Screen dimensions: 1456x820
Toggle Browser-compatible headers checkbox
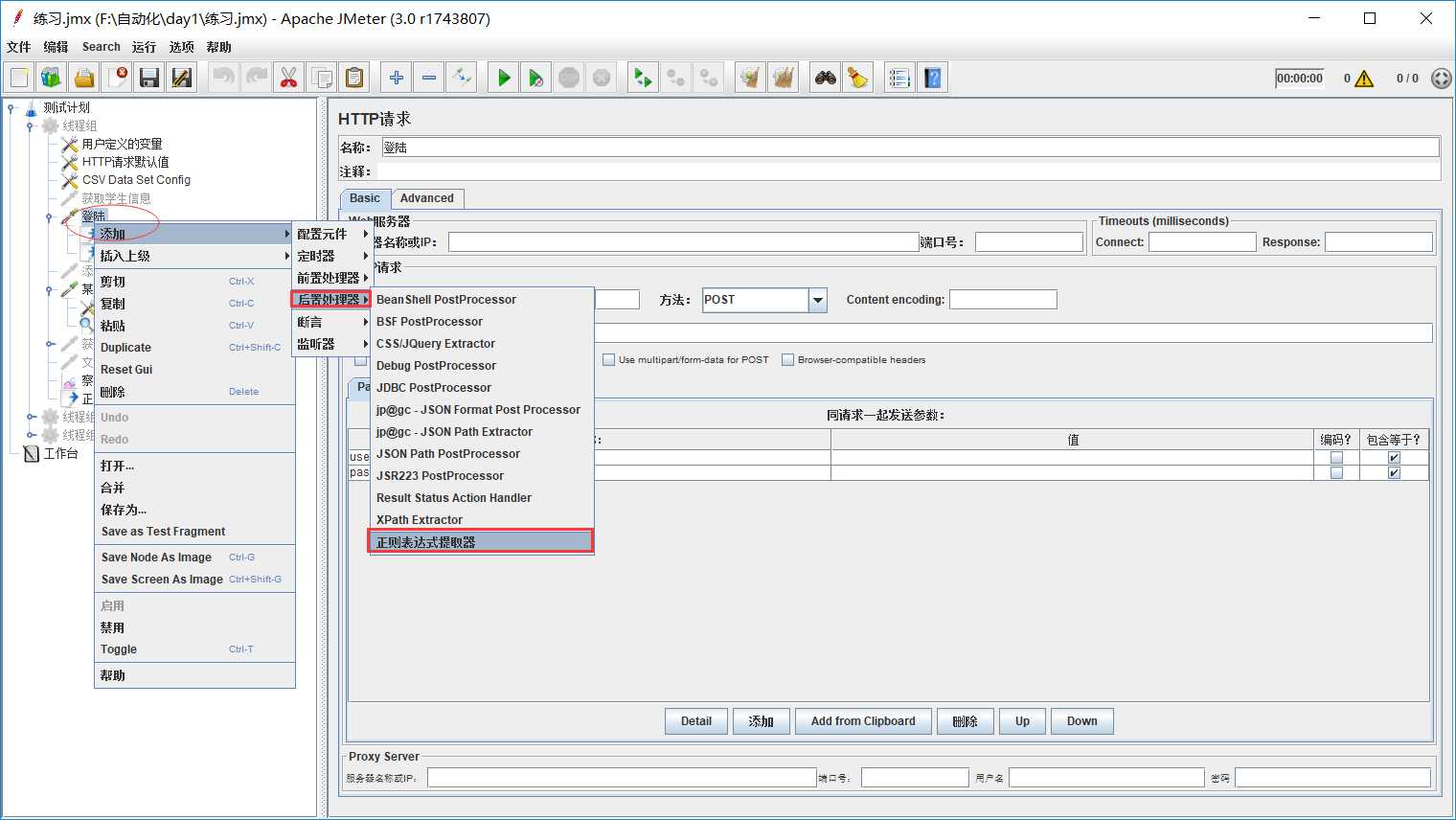click(x=787, y=360)
